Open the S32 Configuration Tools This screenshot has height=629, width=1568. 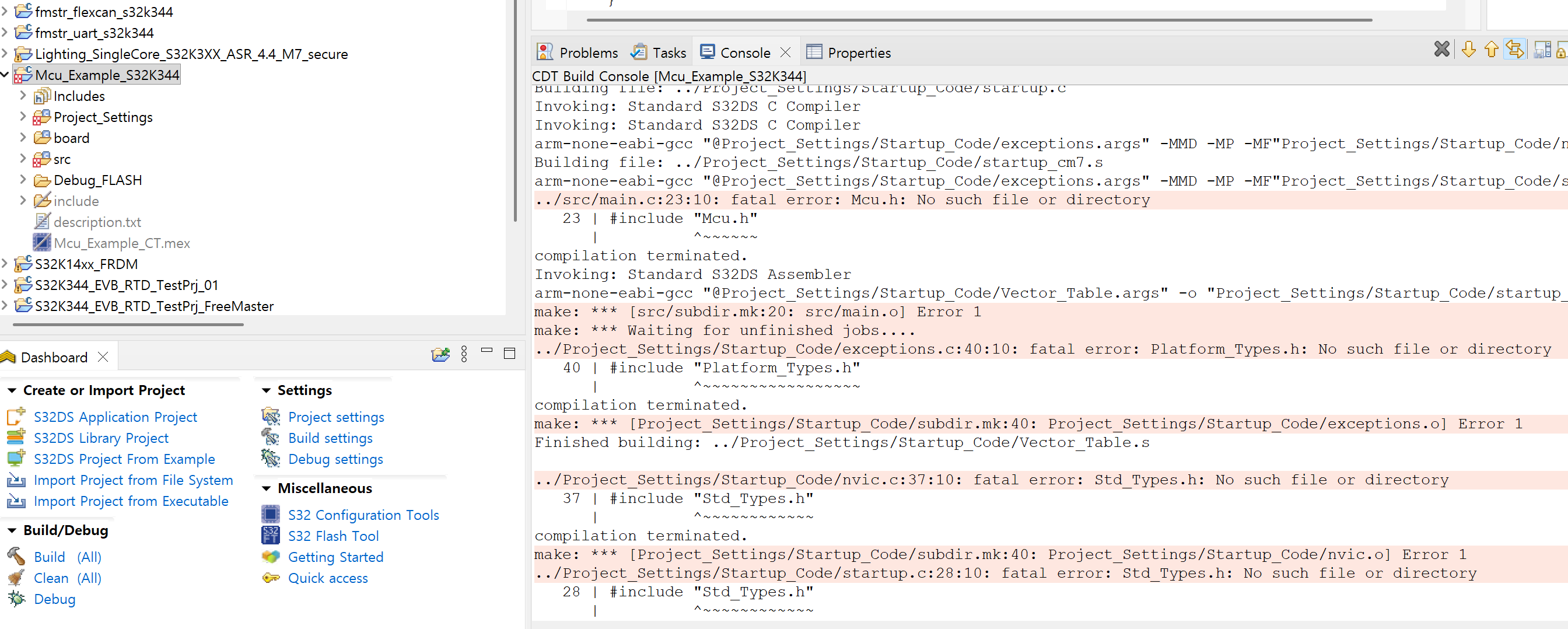(x=363, y=515)
